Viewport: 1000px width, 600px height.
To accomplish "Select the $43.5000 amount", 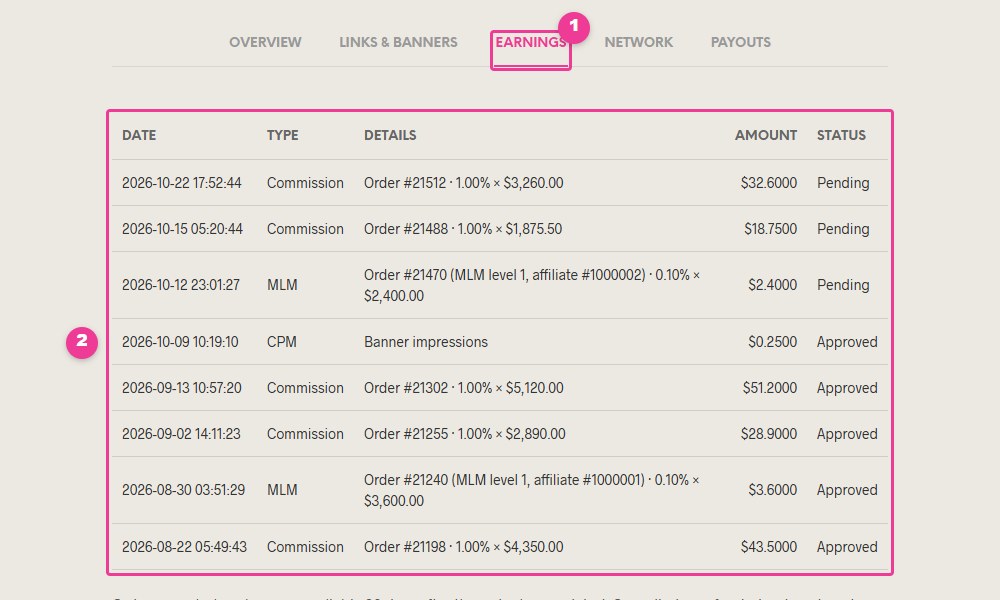I will [x=768, y=546].
